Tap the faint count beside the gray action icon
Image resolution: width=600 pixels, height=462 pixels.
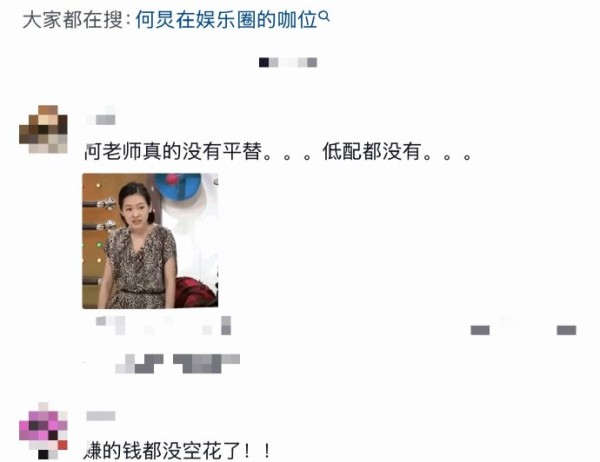tap(505, 321)
